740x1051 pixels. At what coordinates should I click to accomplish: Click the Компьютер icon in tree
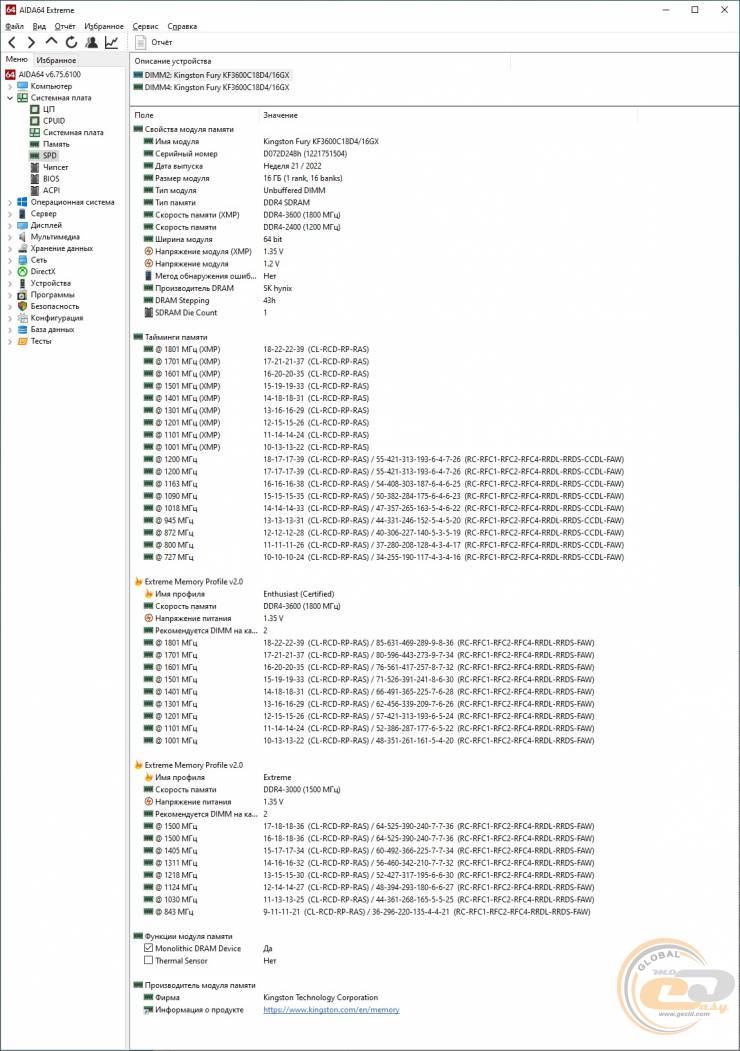point(22,86)
